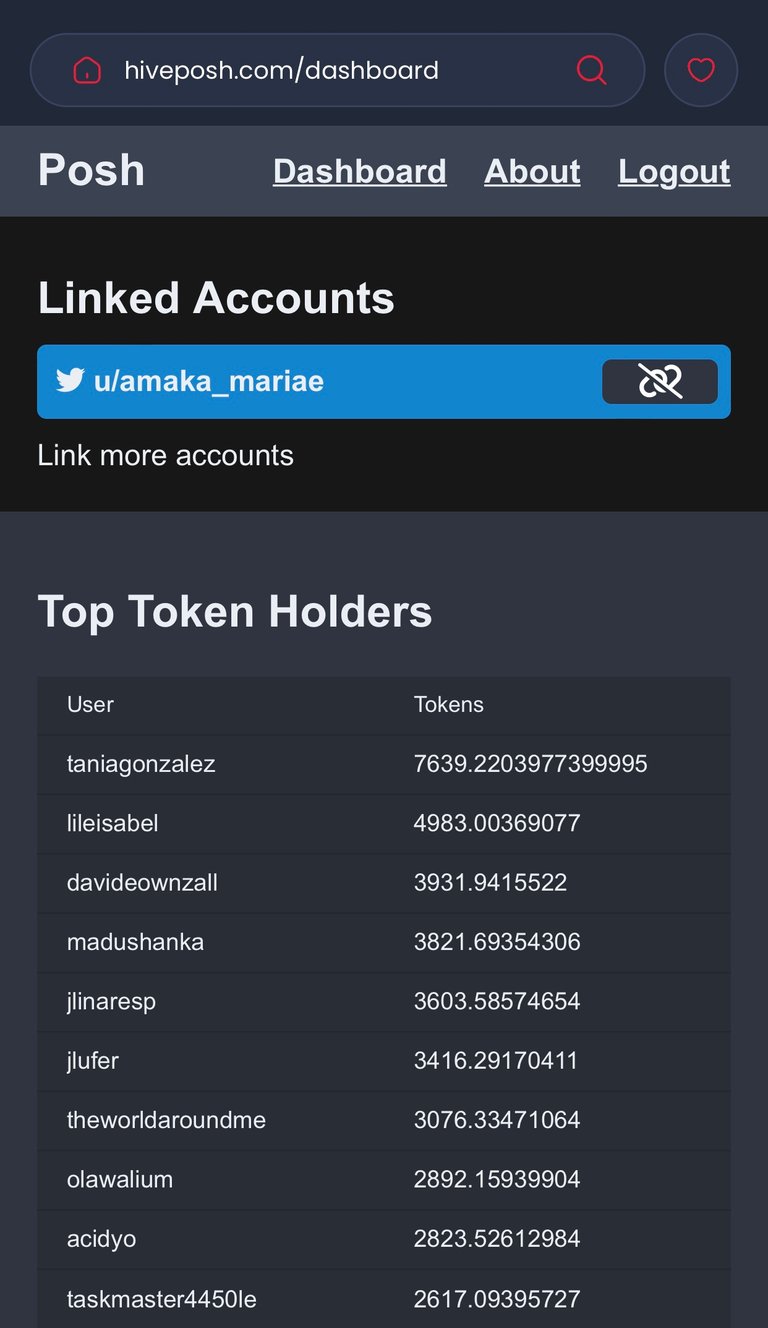Select the lileisabel row
Screen dimensions: 768x1328
click(384, 823)
